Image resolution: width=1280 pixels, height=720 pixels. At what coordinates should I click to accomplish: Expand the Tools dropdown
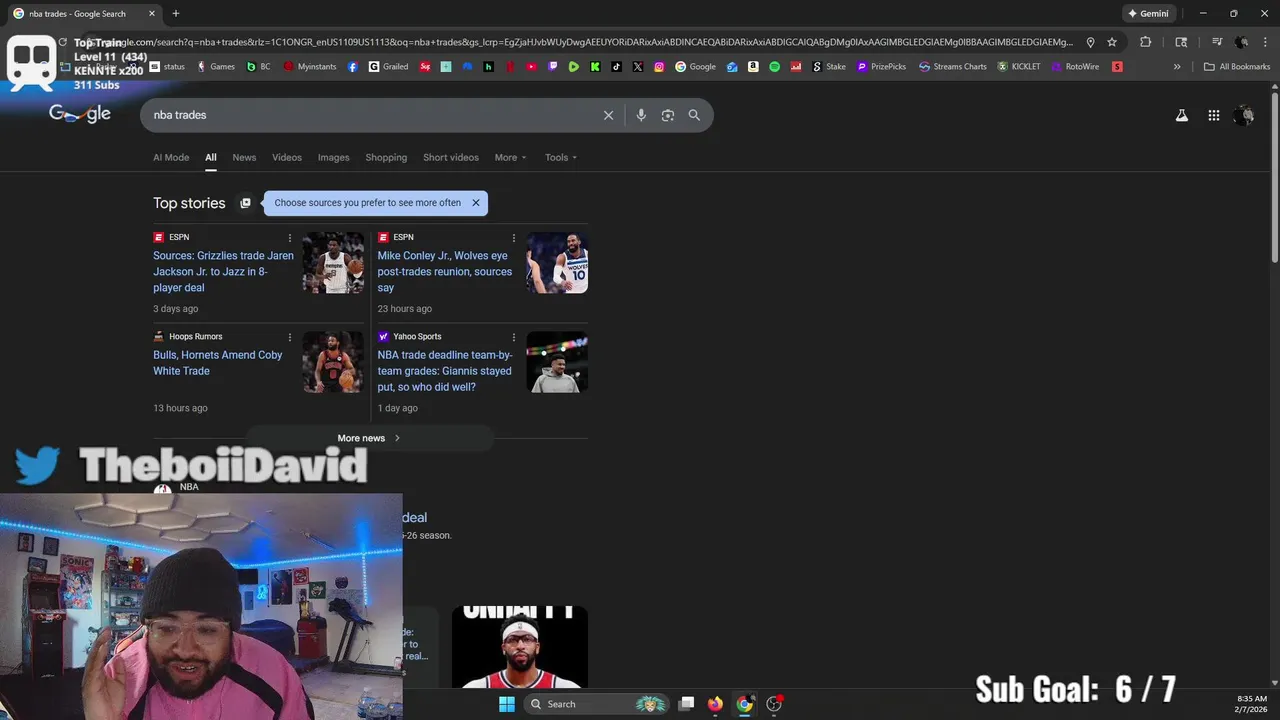pyautogui.click(x=561, y=157)
